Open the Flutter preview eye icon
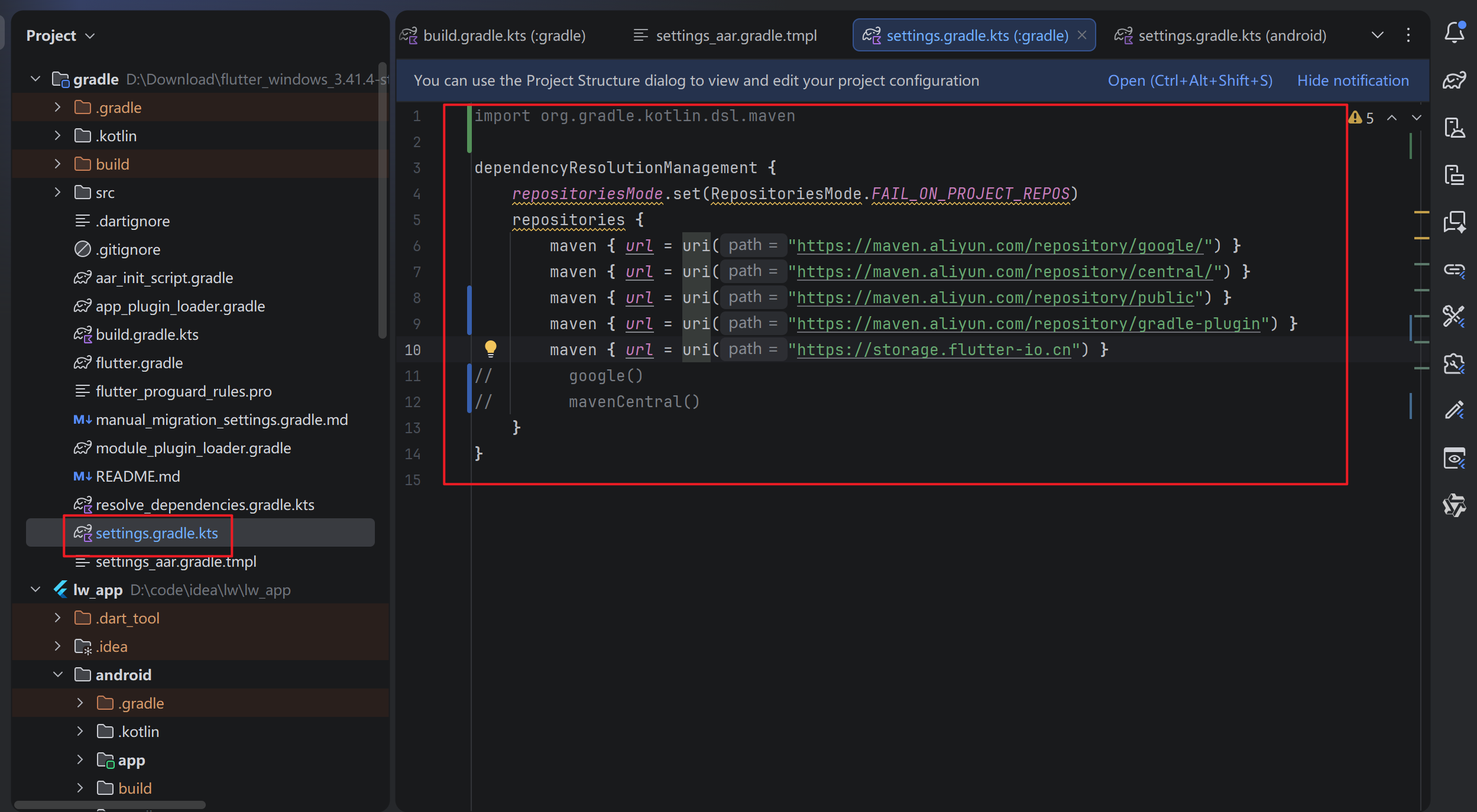 coord(1454,459)
